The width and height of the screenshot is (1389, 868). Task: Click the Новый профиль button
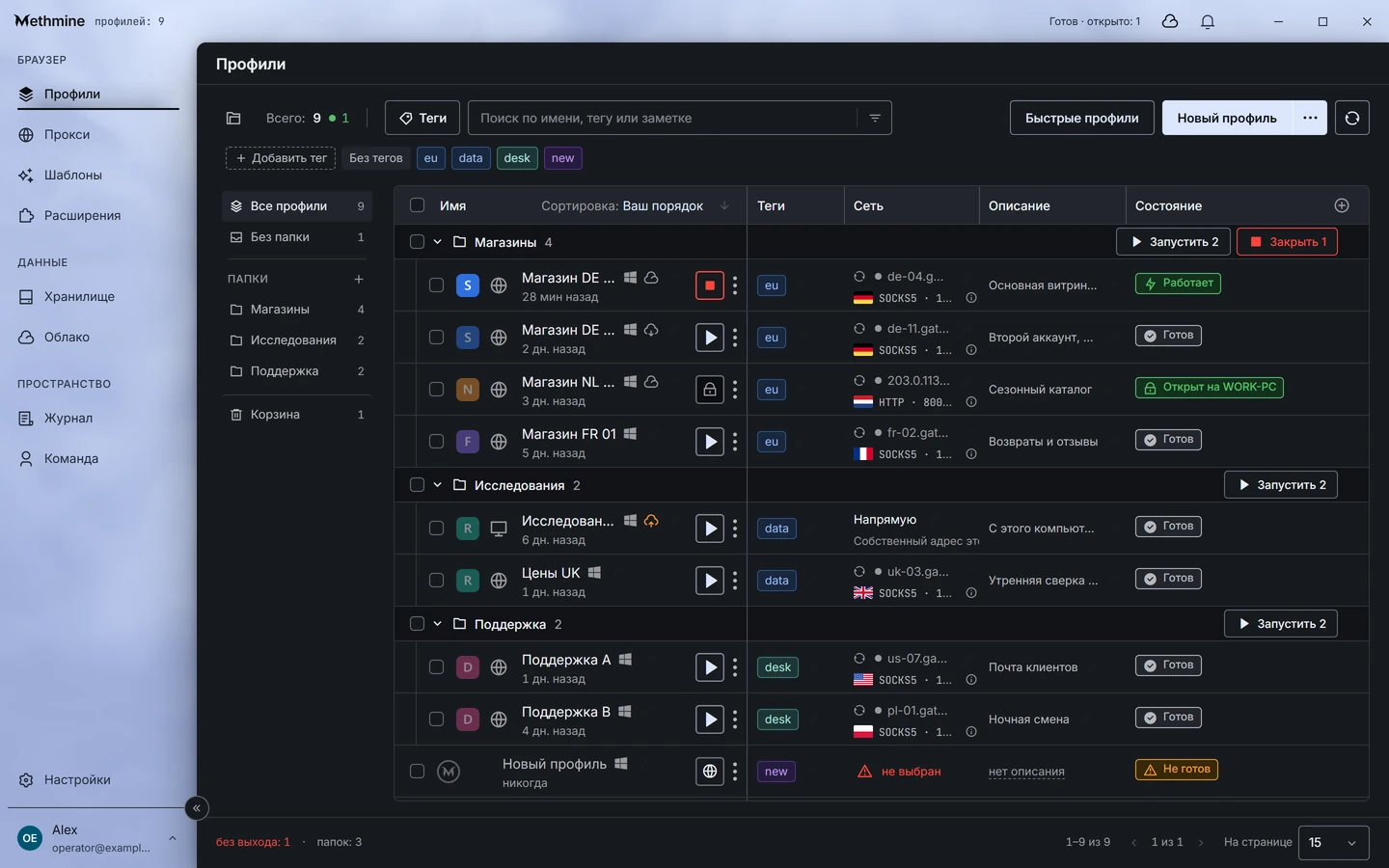click(x=1227, y=118)
